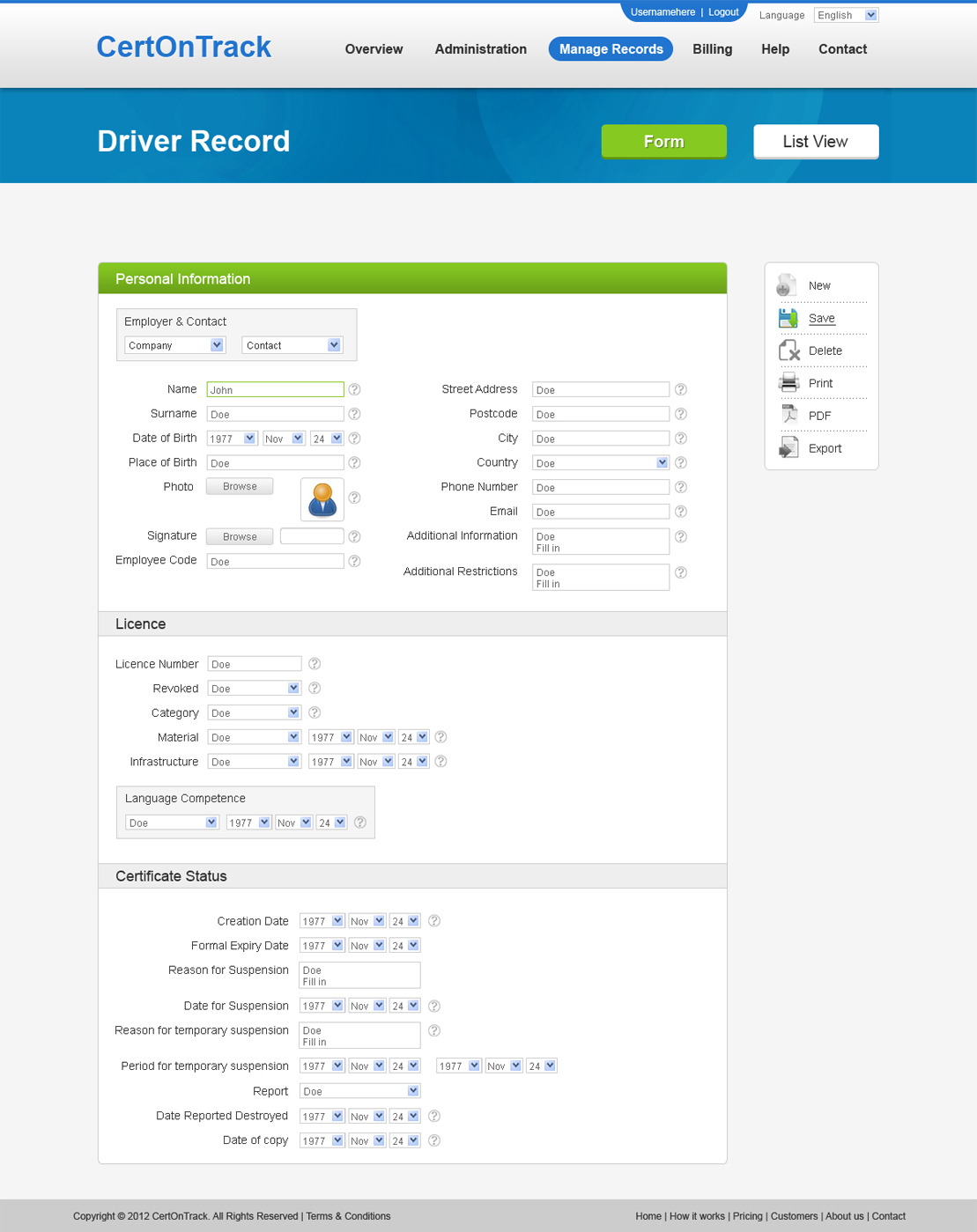Click the user photo avatar thumbnail
The image size is (977, 1232).
coord(322,500)
